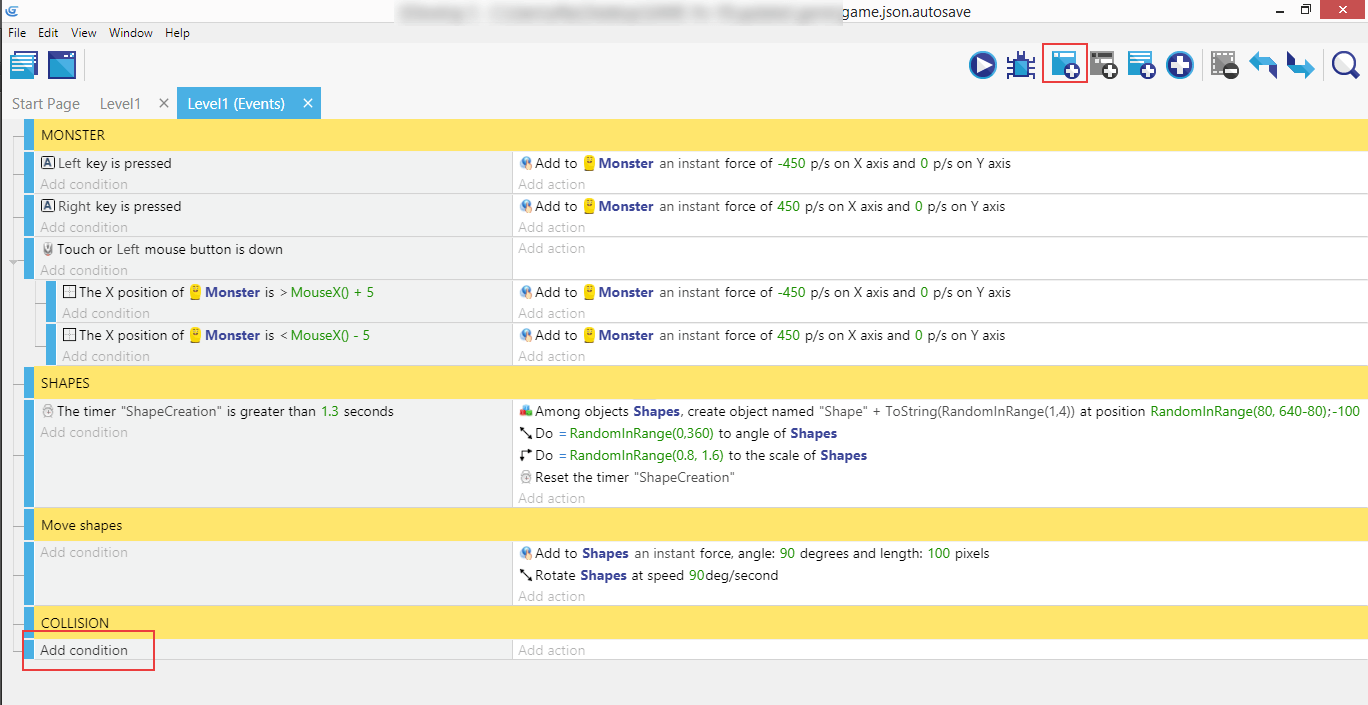
Task: Add a new empty event from the toolbar
Action: click(x=1064, y=66)
